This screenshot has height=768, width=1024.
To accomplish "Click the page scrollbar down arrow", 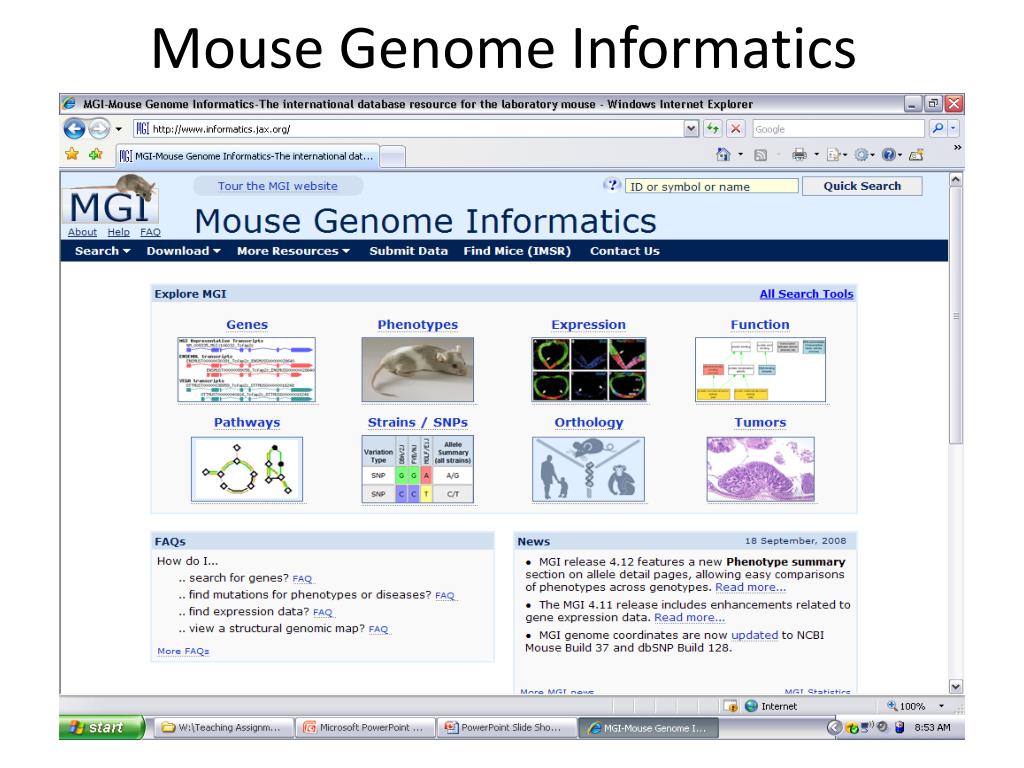I will point(955,686).
